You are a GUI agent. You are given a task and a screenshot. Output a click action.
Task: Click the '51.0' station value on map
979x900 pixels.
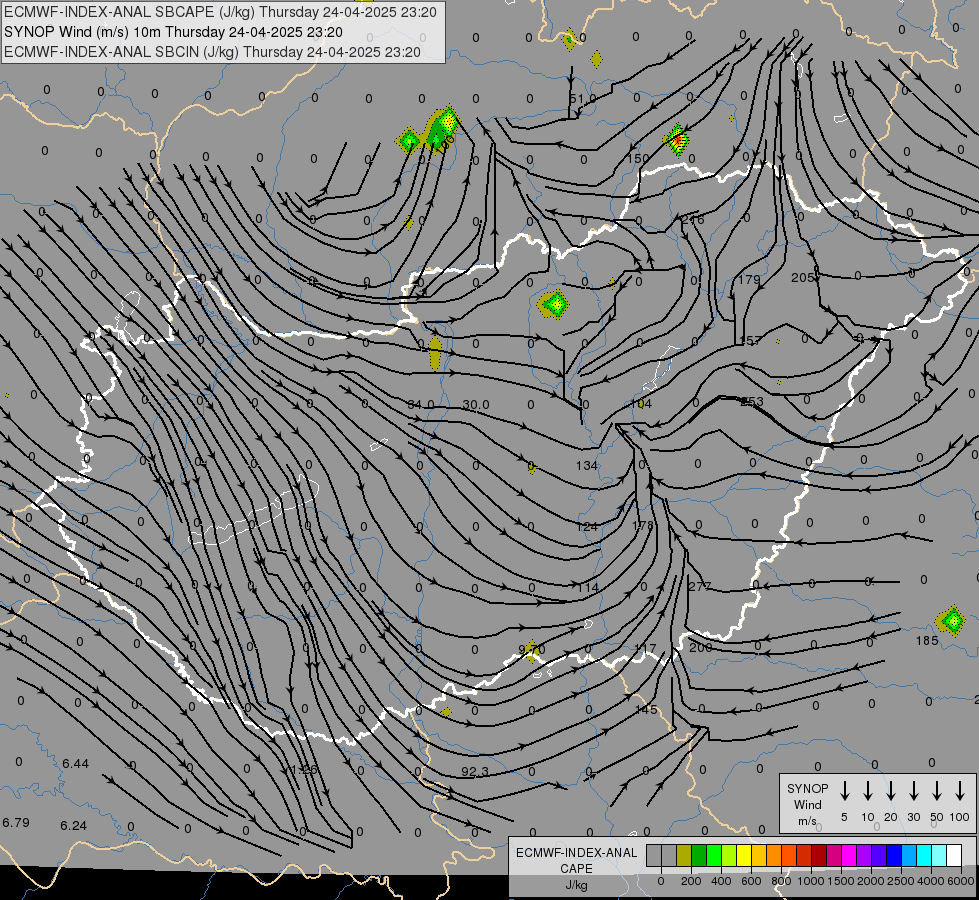583,99
